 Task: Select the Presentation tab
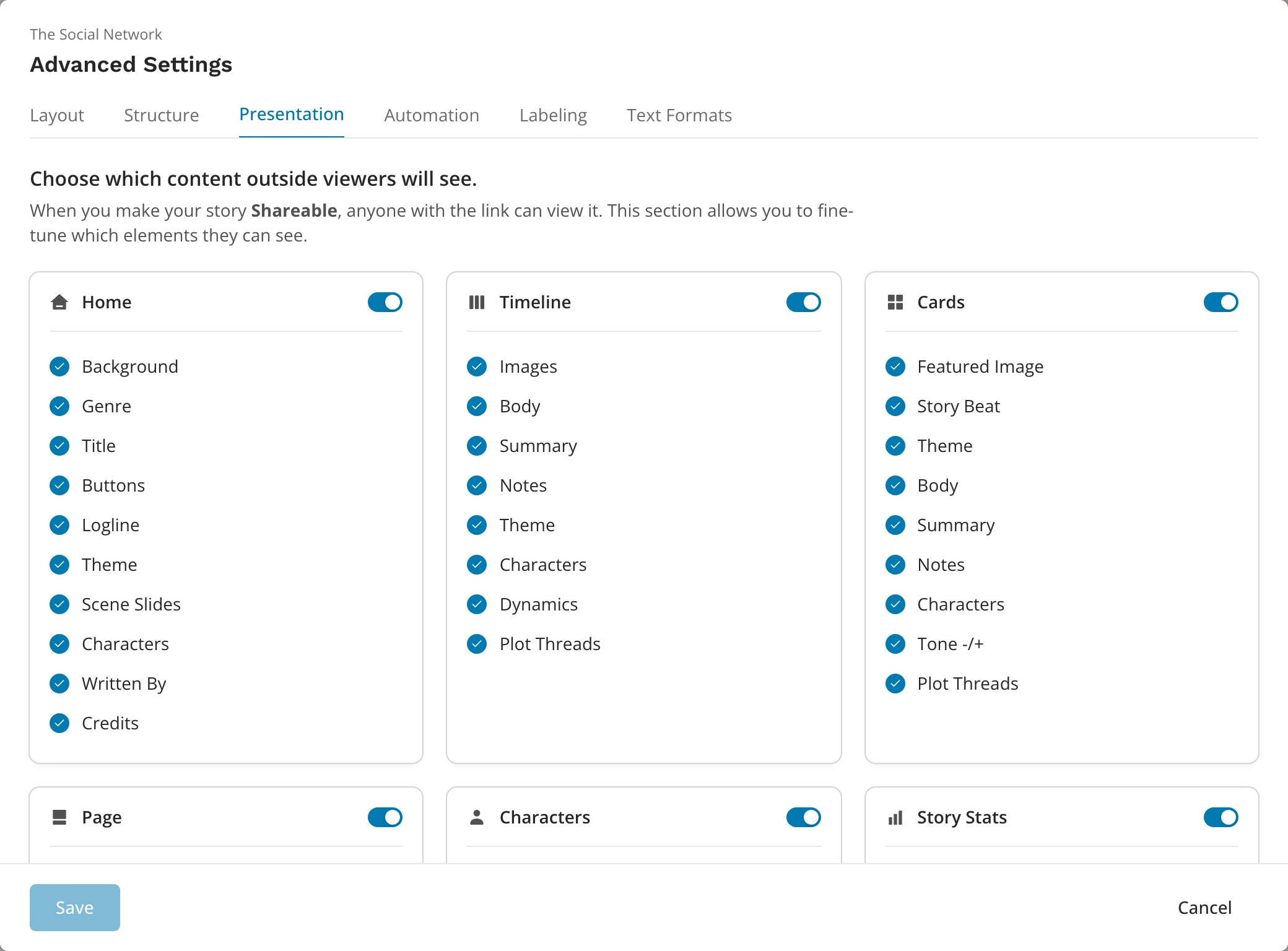click(292, 115)
